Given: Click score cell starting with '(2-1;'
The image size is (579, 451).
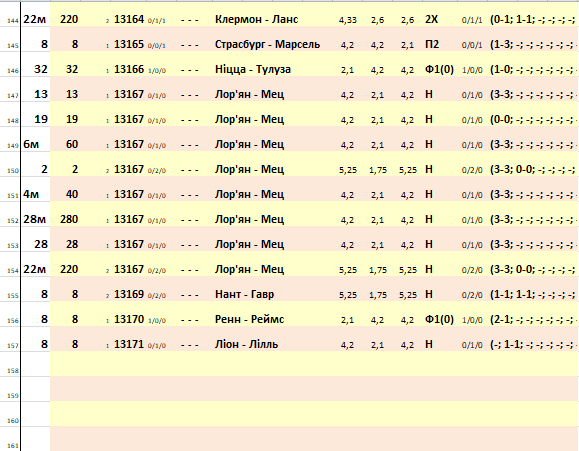Looking at the screenshot, I should (x=532, y=320).
